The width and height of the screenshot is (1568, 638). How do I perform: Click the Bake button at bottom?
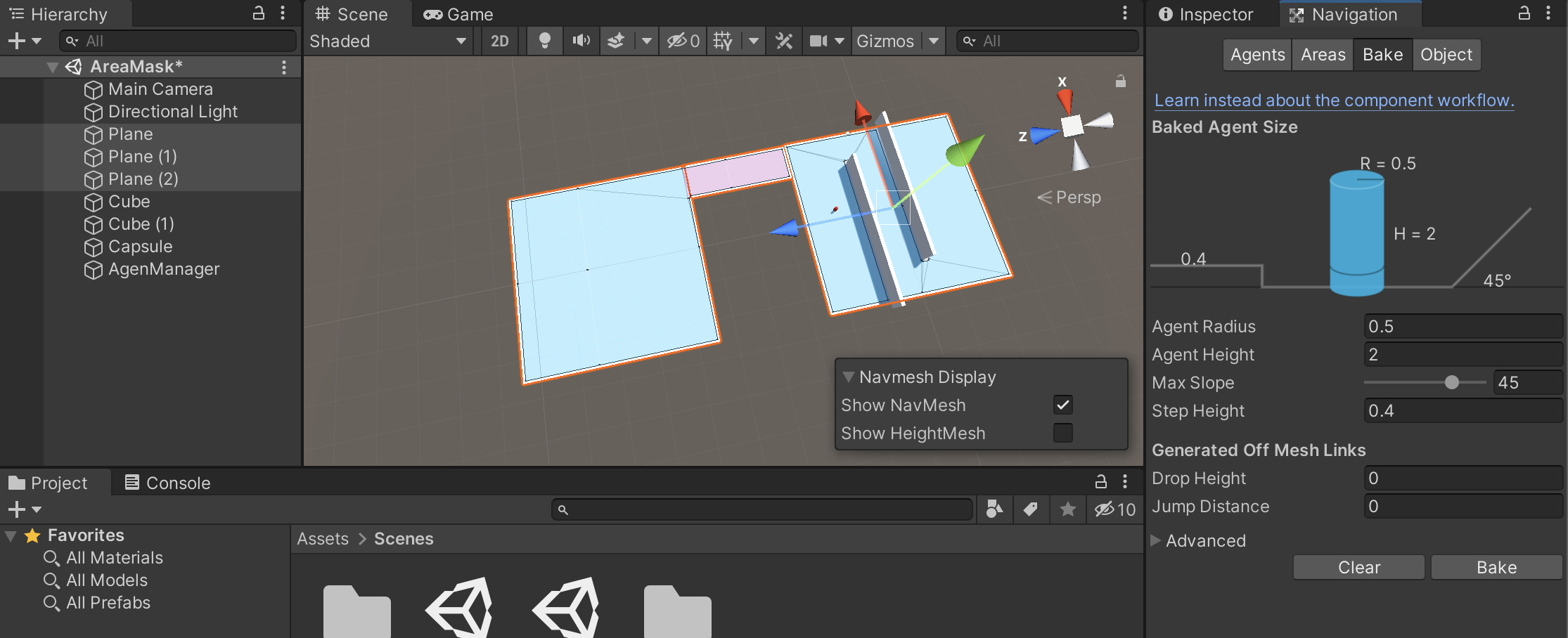pyautogui.click(x=1496, y=567)
